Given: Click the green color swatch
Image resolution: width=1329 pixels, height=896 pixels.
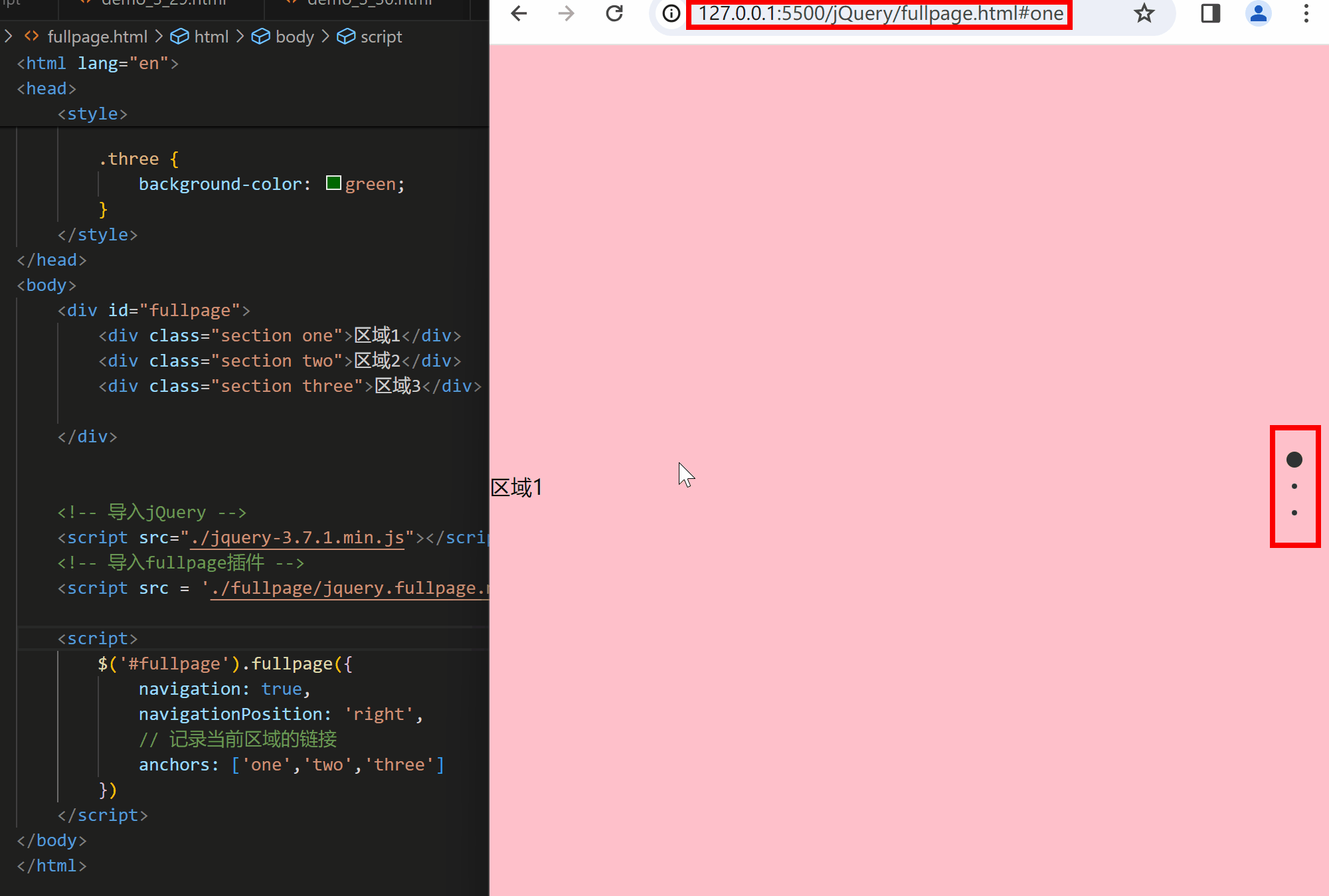Looking at the screenshot, I should [x=333, y=183].
